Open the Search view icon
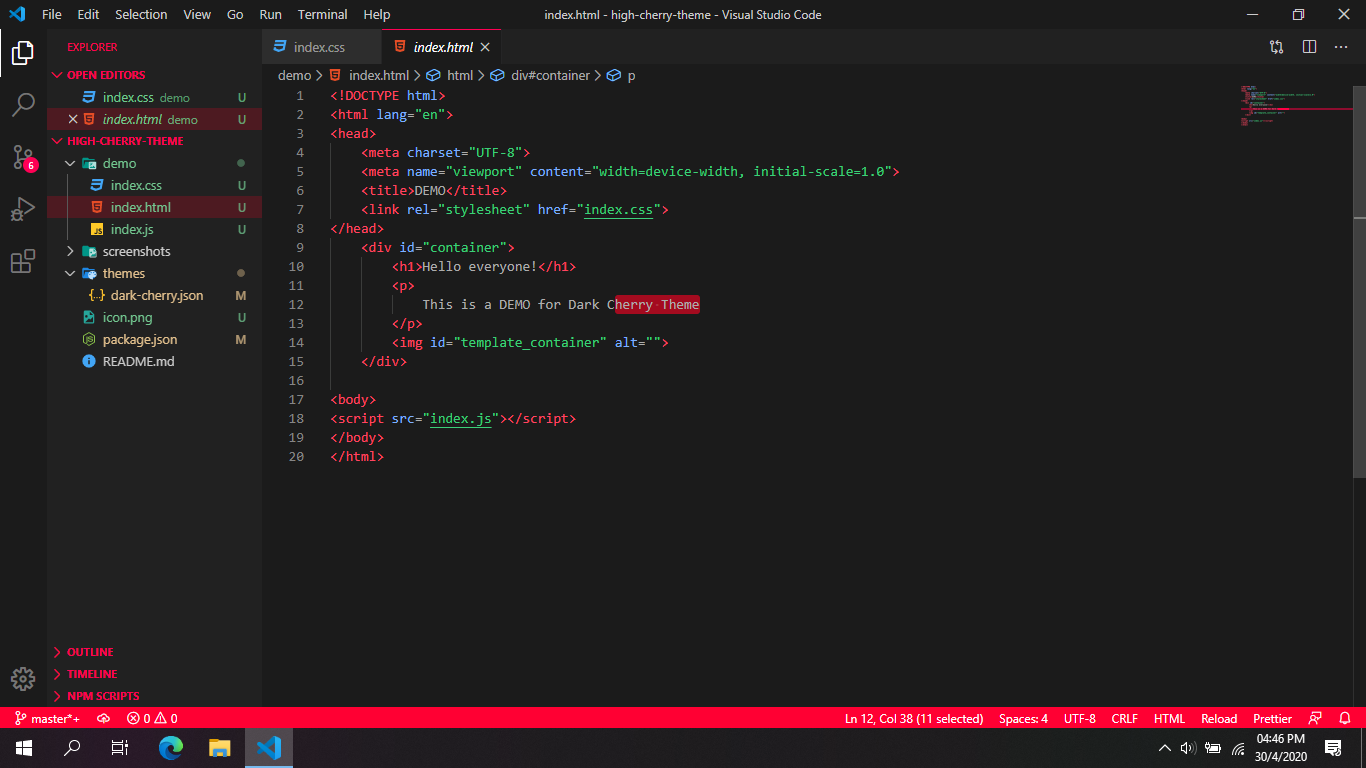The width and height of the screenshot is (1366, 768). tap(23, 104)
